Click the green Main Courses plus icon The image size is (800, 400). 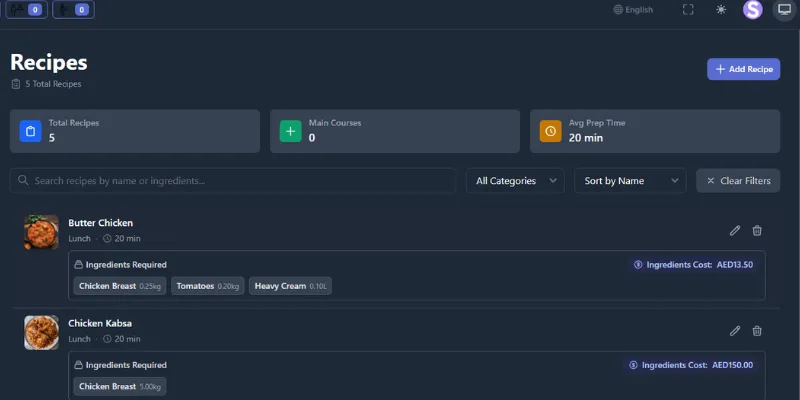(x=290, y=131)
